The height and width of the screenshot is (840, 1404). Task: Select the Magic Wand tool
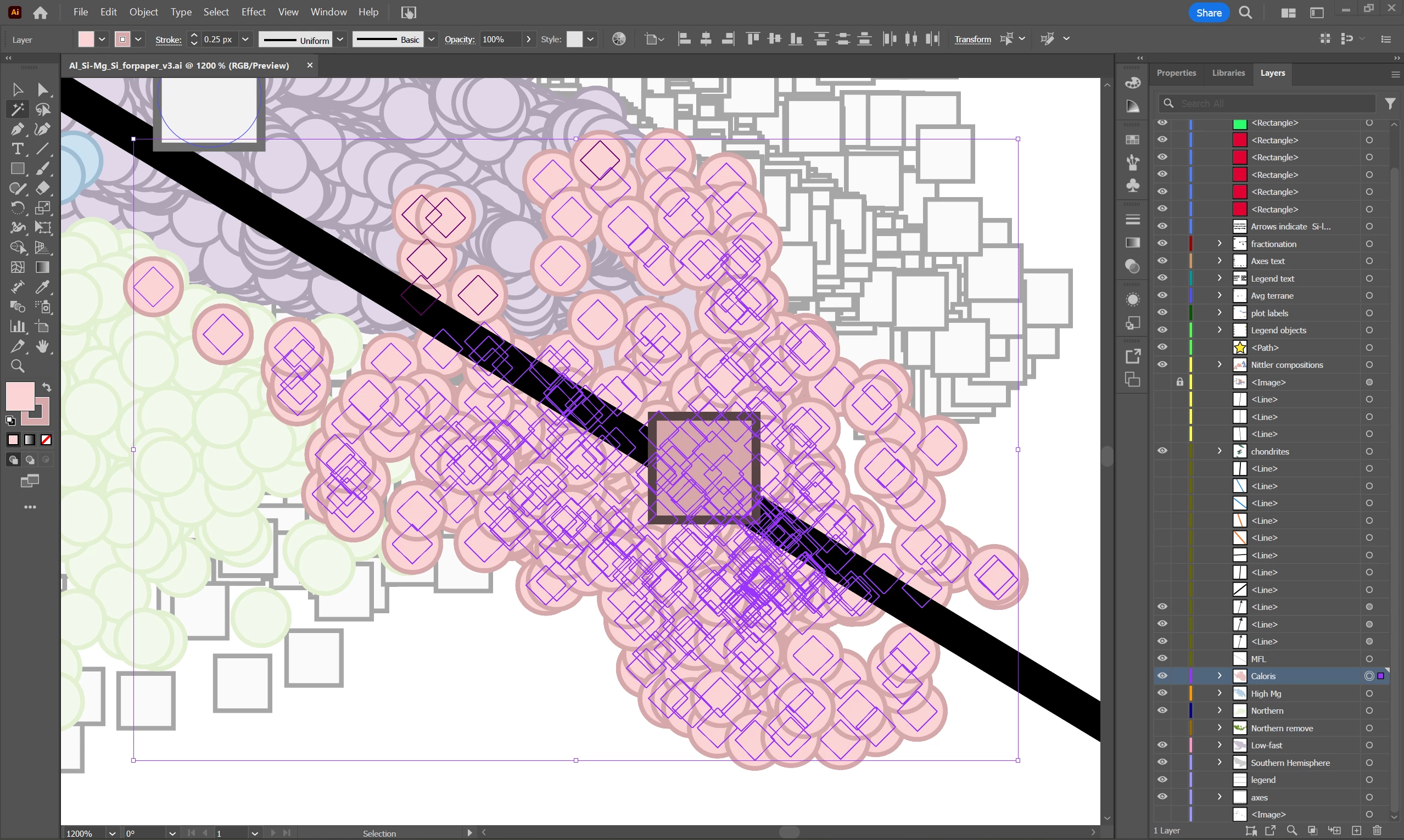(17, 109)
